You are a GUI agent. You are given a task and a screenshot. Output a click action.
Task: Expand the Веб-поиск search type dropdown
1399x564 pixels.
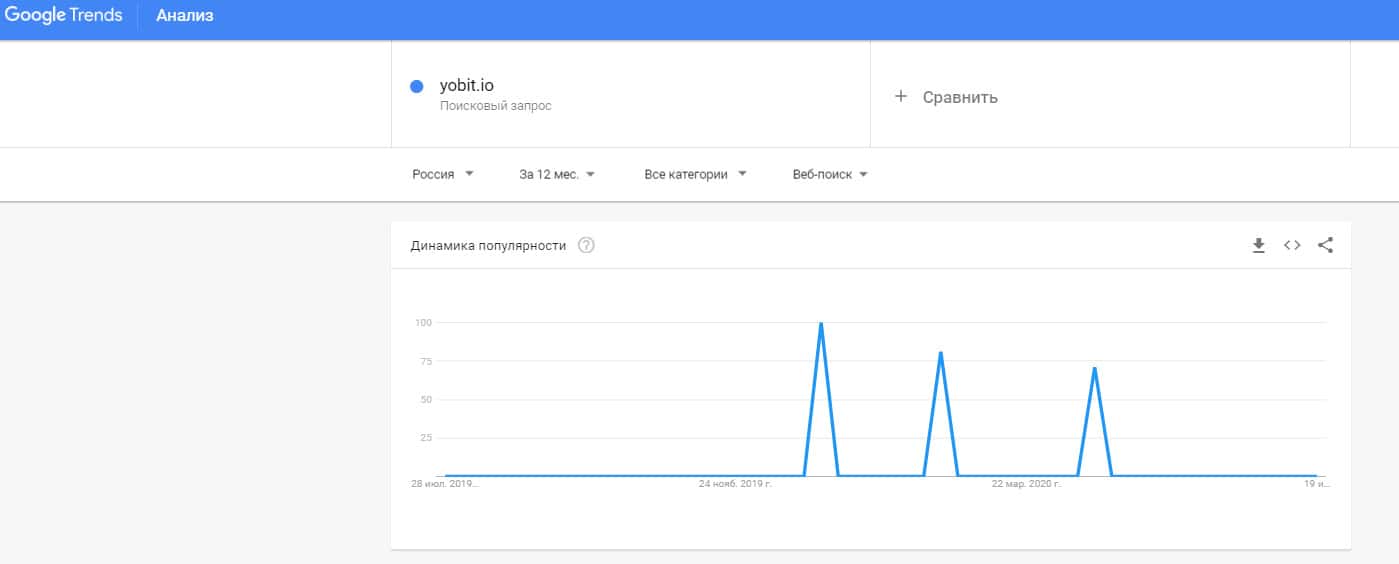click(x=830, y=174)
